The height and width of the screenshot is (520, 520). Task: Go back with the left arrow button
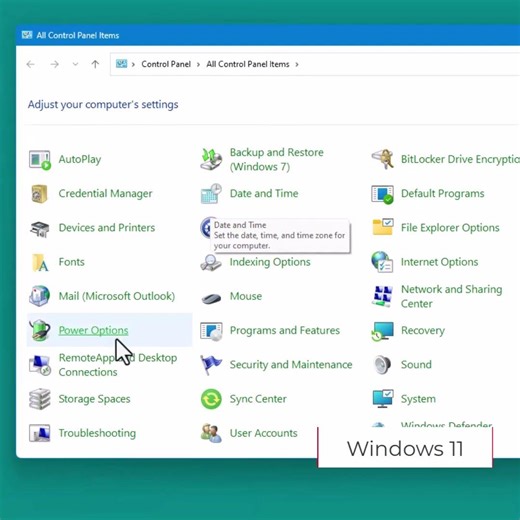point(31,64)
